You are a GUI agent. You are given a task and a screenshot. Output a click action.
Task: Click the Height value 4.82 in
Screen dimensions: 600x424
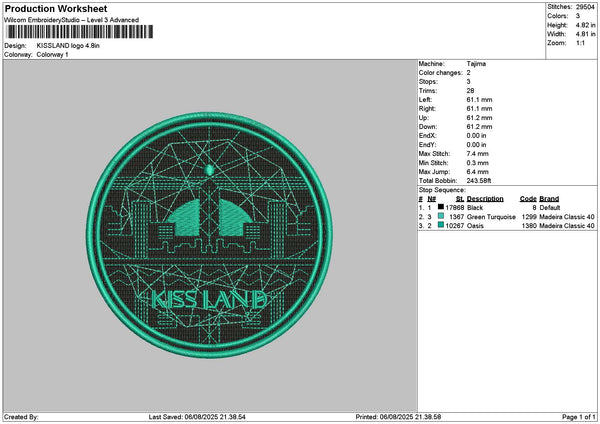(x=585, y=25)
